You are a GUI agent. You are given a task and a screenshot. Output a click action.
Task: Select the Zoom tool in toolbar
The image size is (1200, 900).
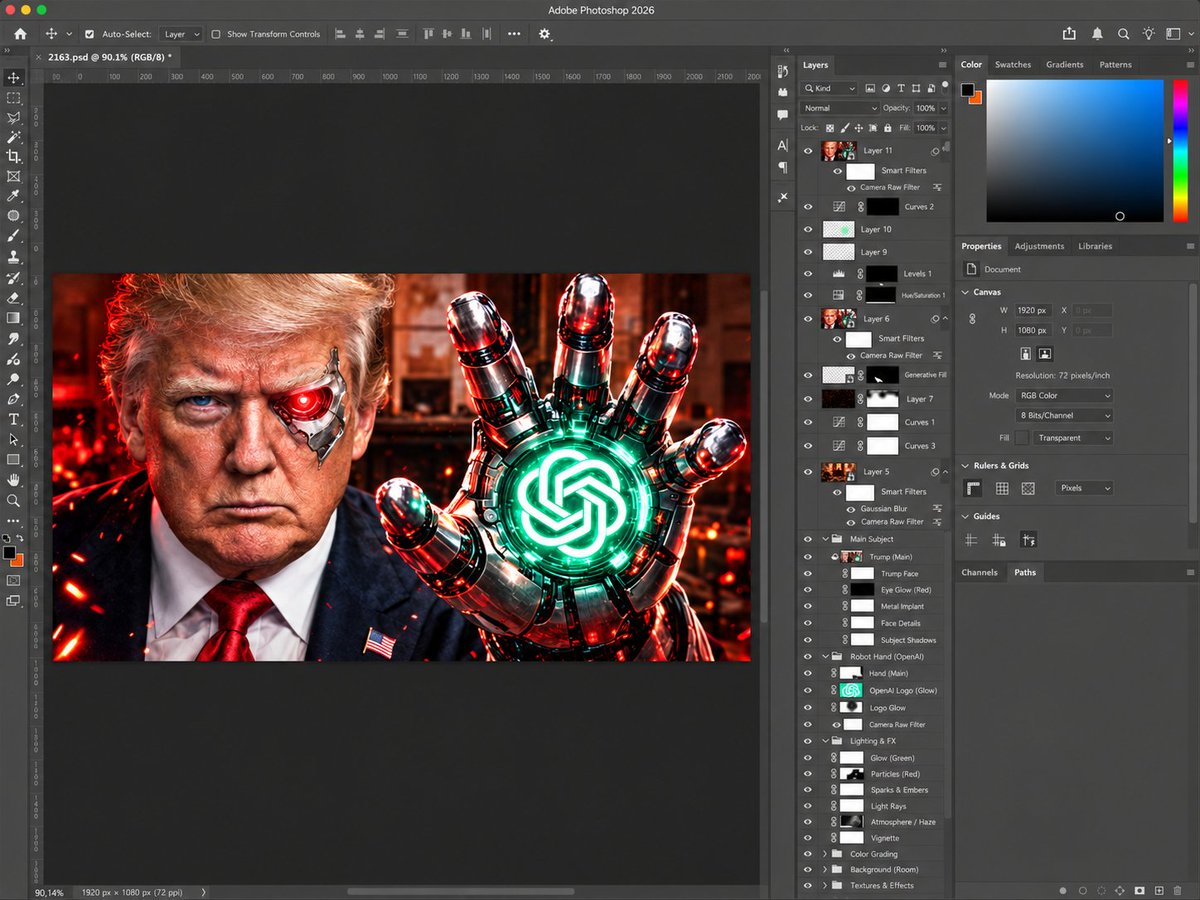[13, 500]
